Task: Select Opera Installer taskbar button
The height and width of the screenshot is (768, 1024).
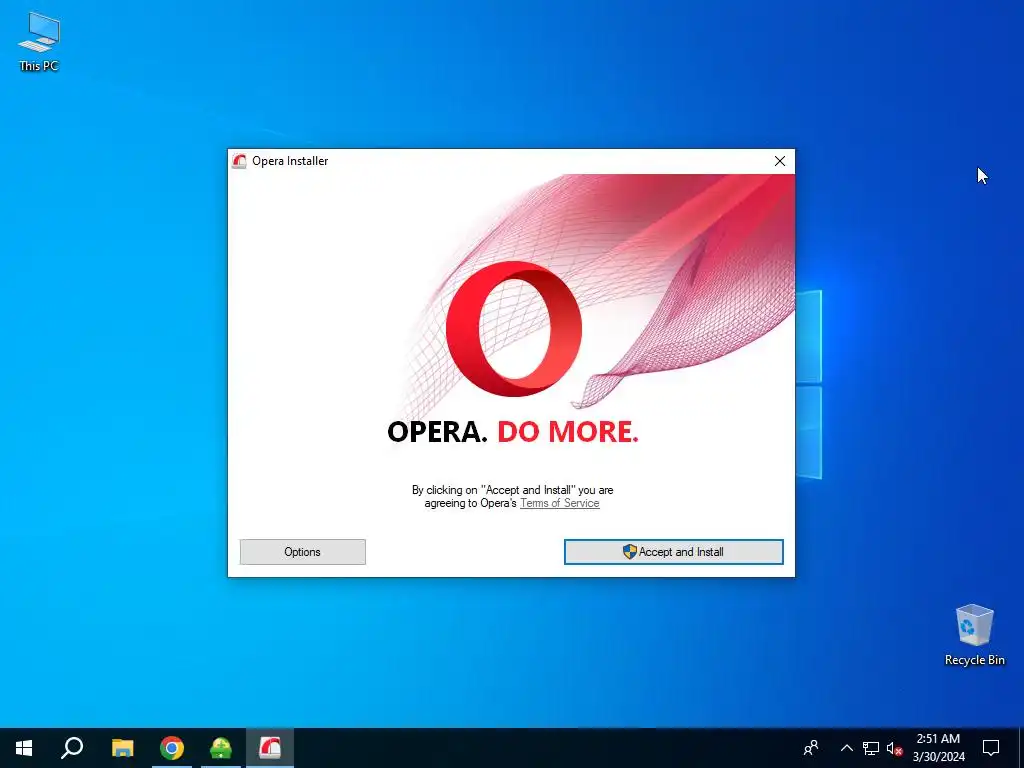Action: (x=270, y=748)
